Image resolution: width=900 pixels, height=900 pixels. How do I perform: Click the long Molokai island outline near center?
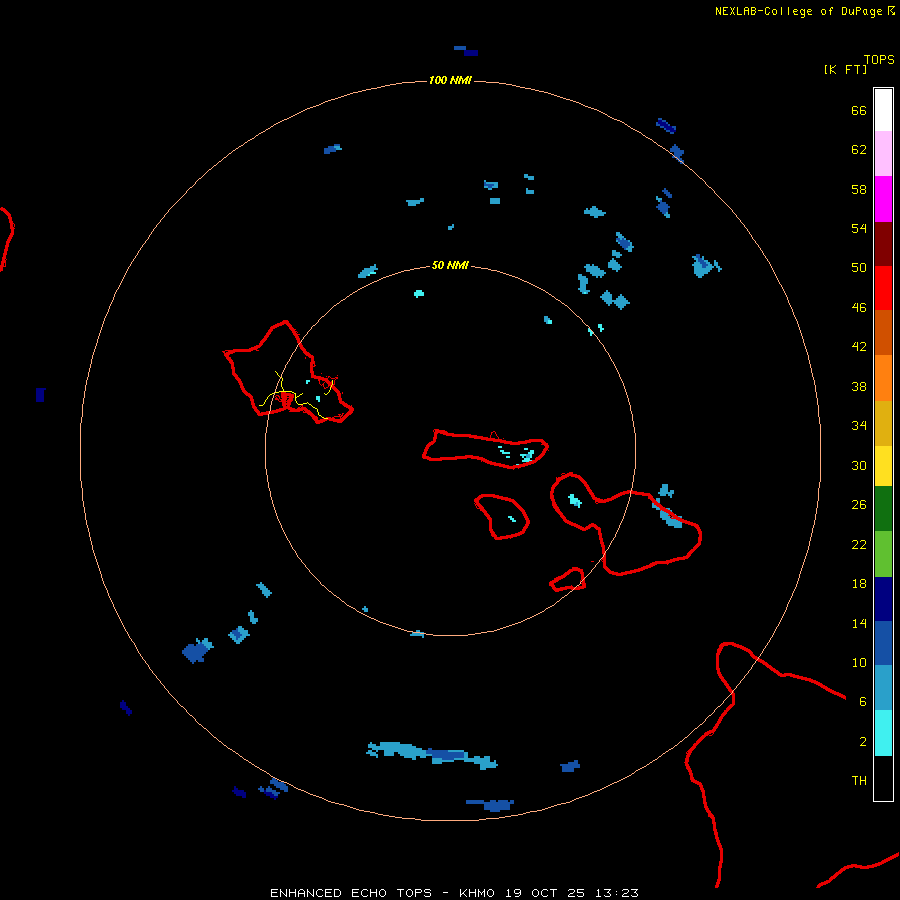486,449
